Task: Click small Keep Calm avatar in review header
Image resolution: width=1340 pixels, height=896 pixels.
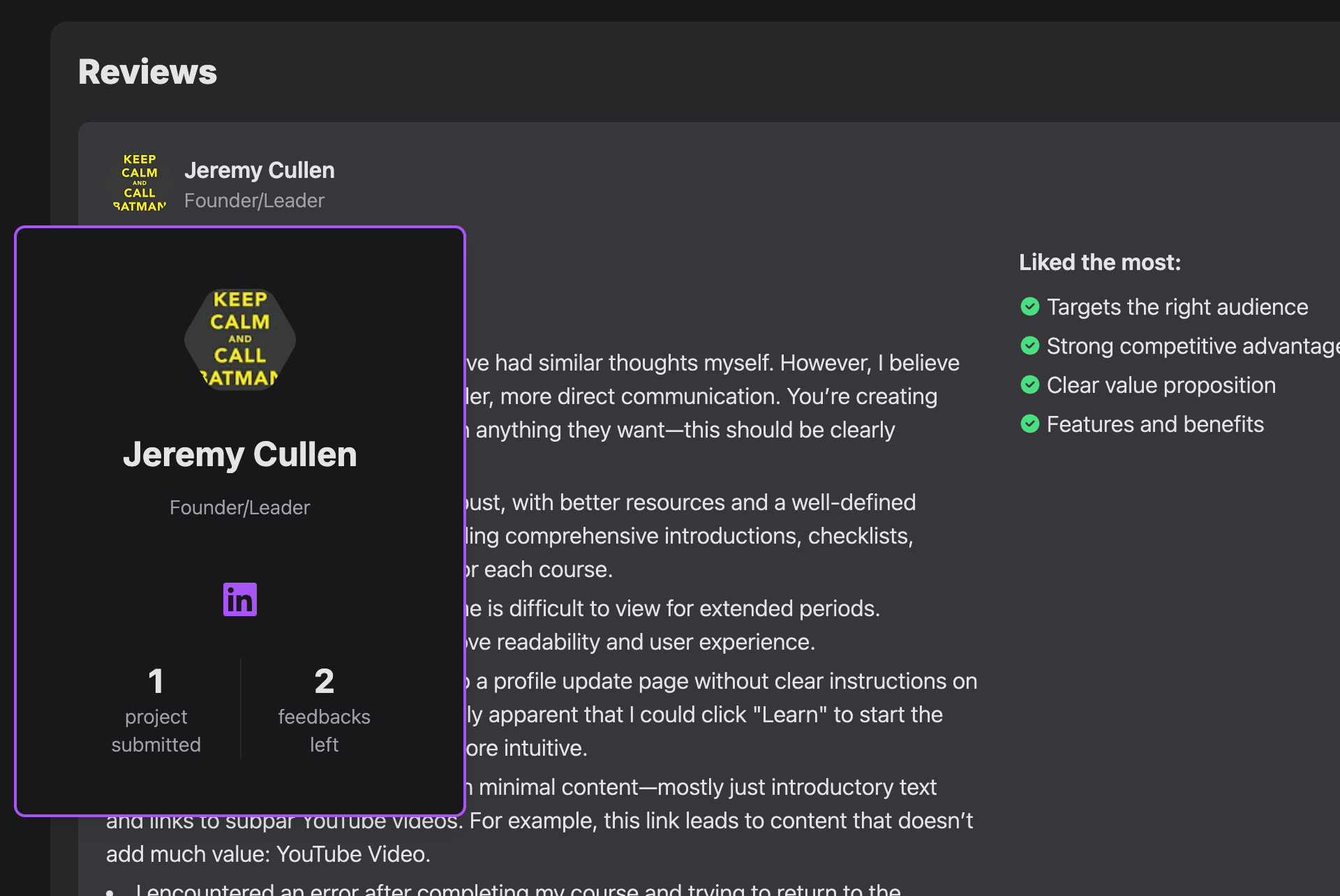Action: [140, 183]
